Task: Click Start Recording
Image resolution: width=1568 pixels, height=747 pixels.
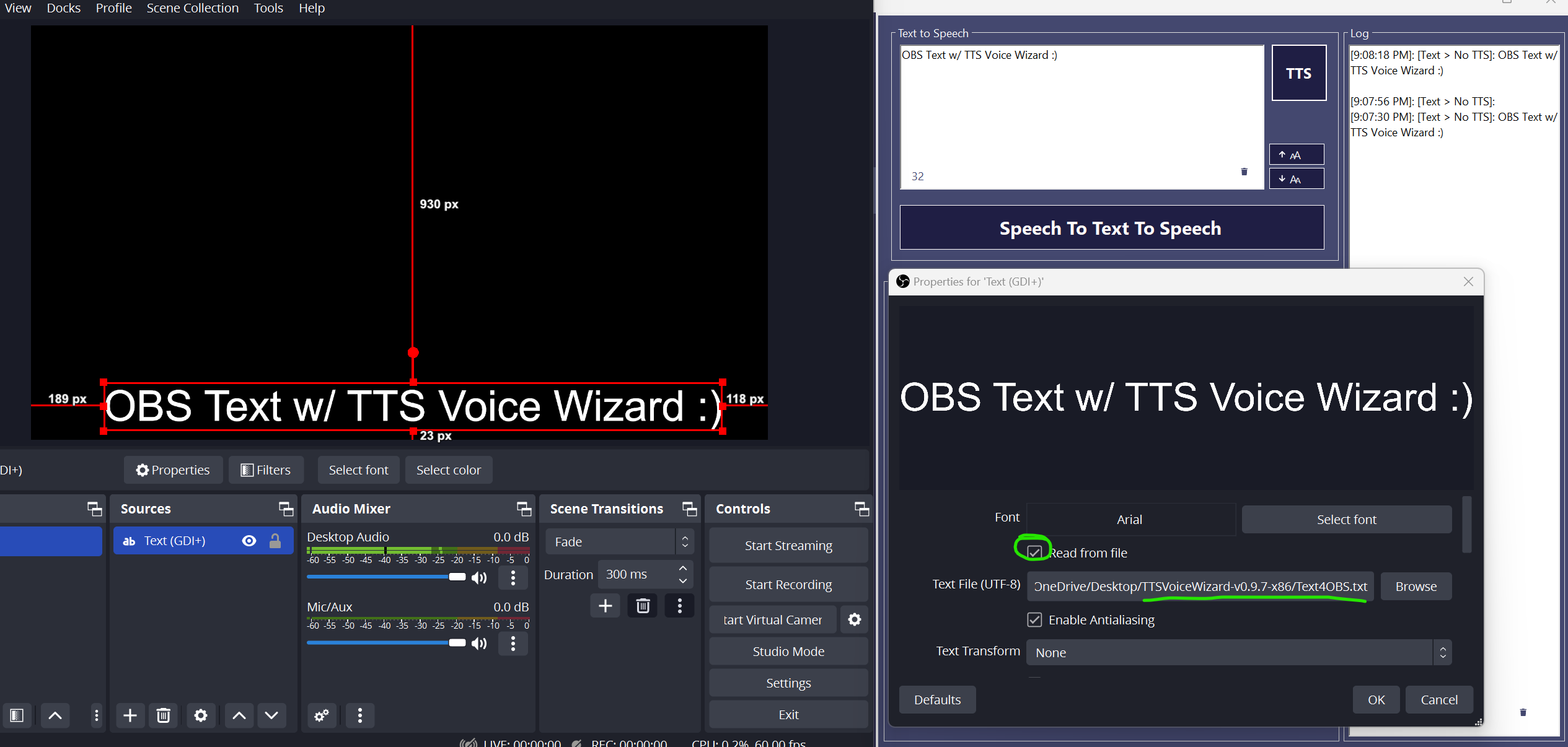Action: (788, 585)
